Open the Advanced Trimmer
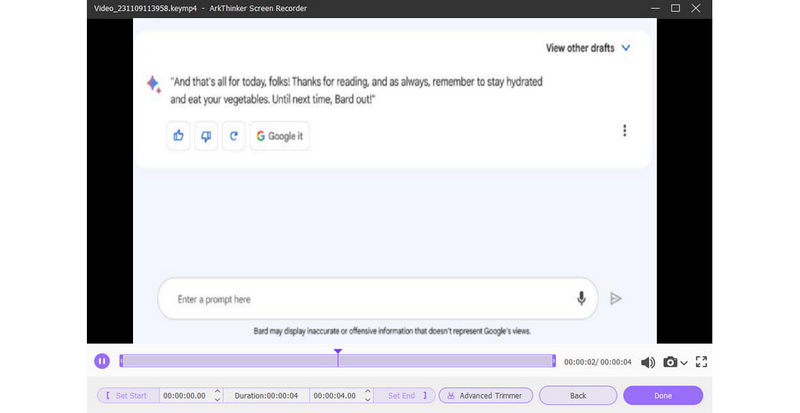This screenshot has width=800, height=413. (486, 396)
